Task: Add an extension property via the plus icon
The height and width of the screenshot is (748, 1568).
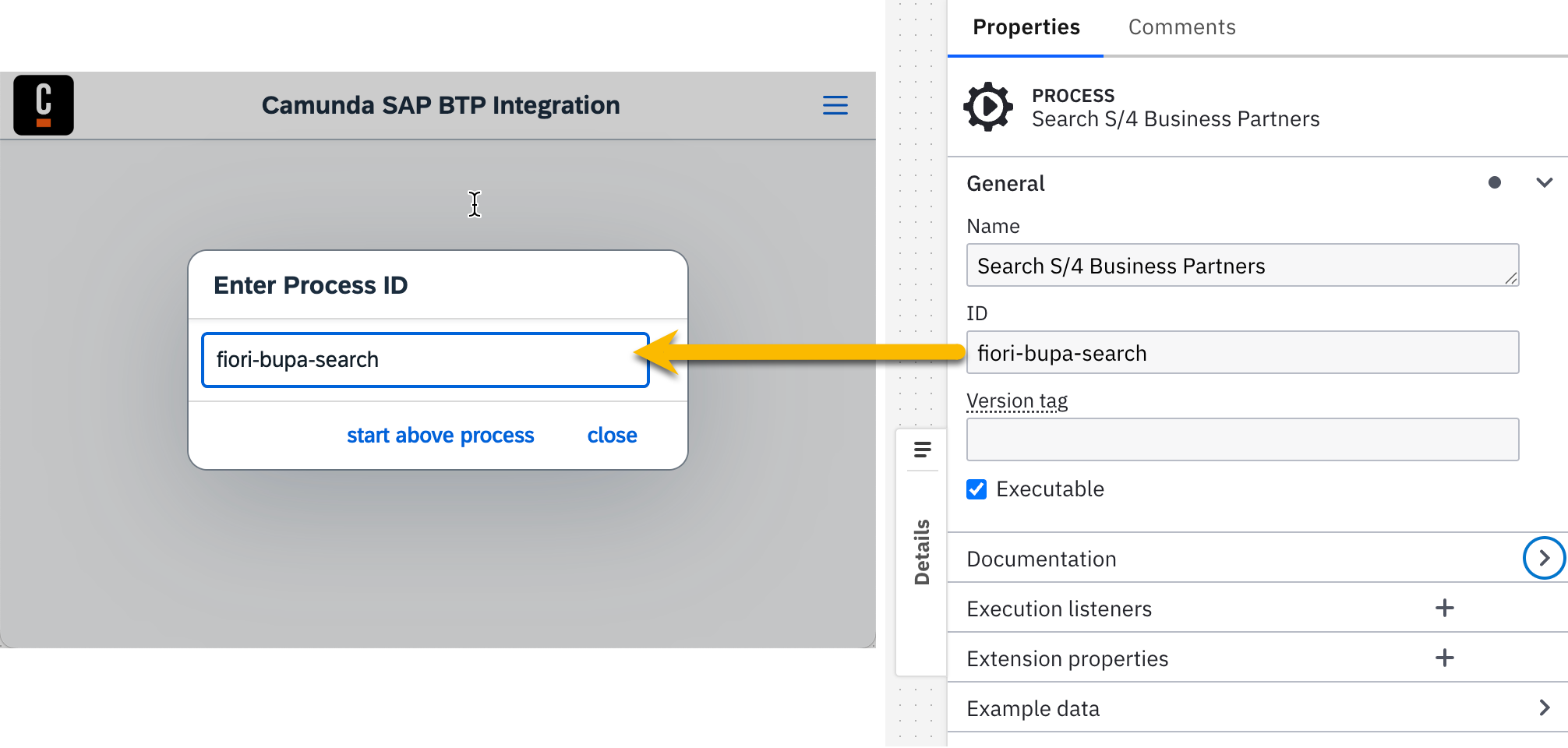Action: click(x=1445, y=658)
